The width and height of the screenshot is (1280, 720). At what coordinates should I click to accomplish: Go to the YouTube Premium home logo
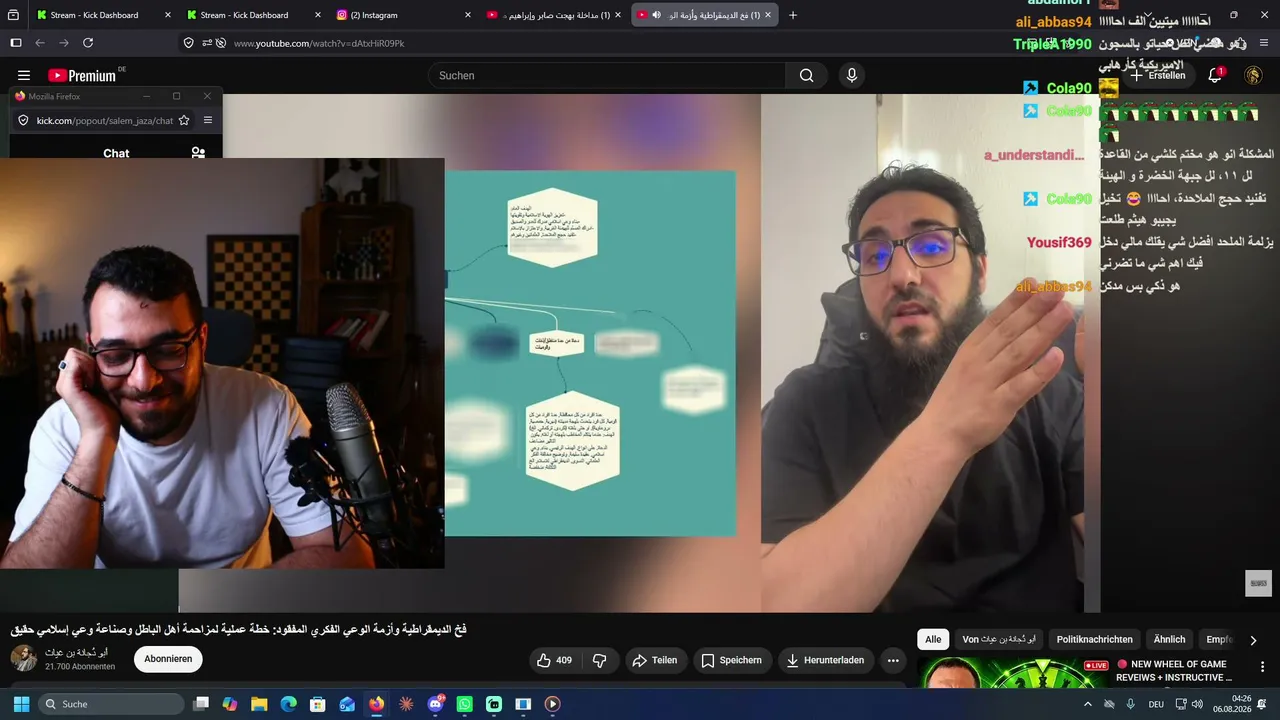(82, 75)
